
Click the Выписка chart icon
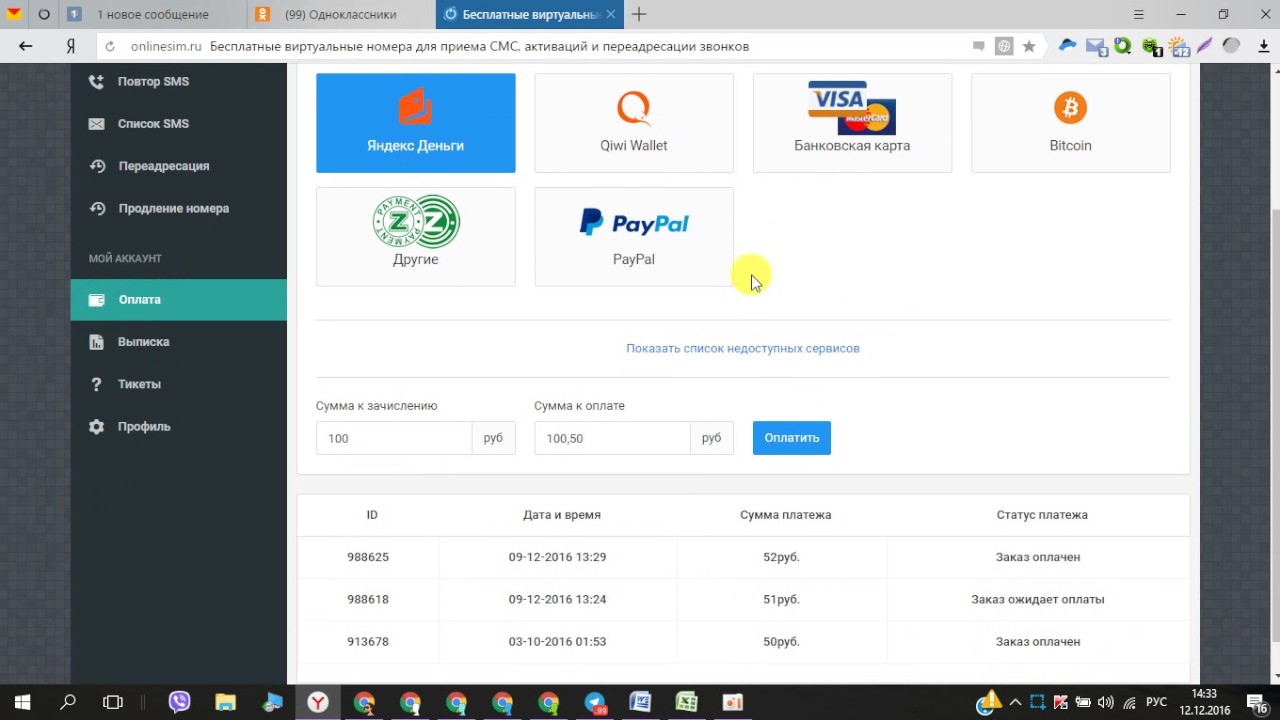point(96,342)
